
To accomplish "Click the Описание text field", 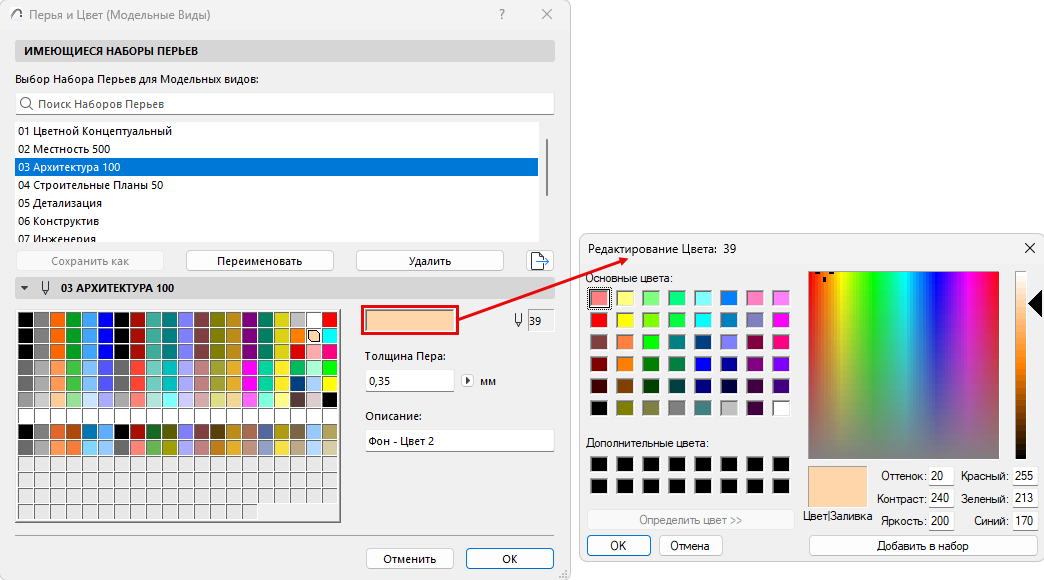I will (x=458, y=440).
